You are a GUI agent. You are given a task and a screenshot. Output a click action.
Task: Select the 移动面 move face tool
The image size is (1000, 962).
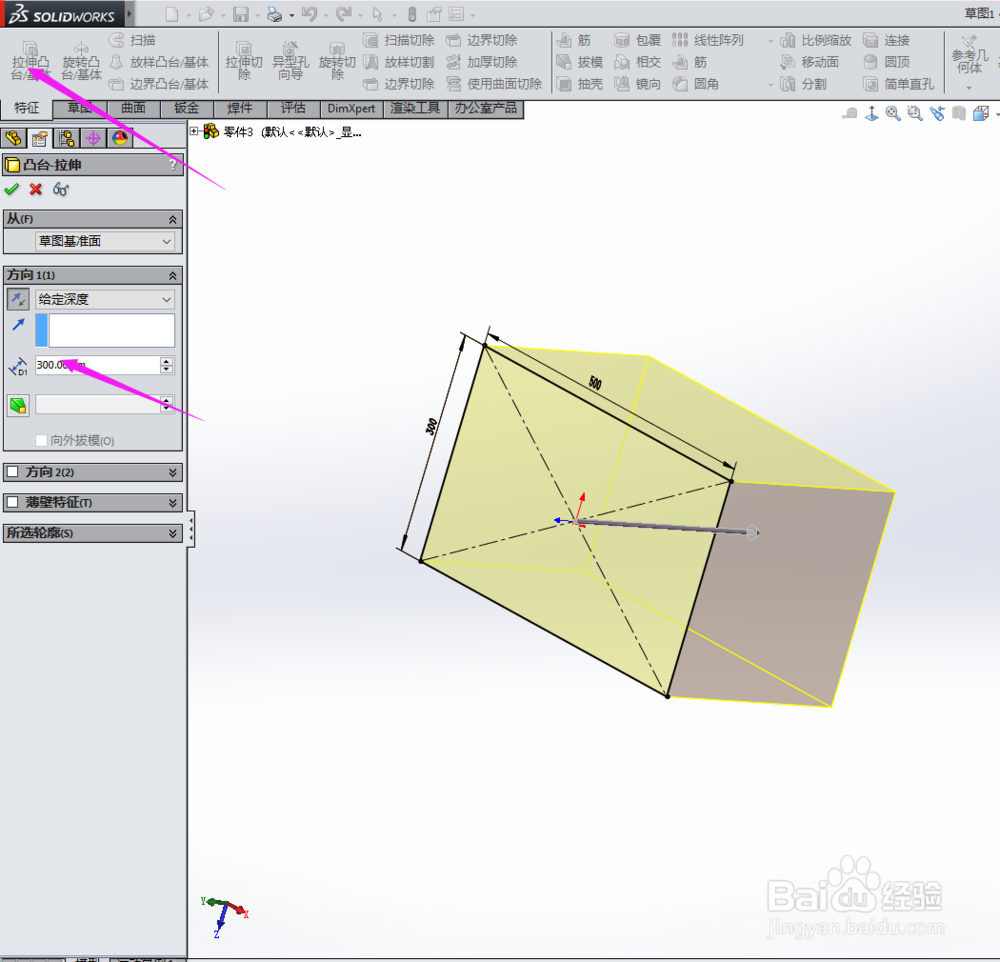[810, 62]
